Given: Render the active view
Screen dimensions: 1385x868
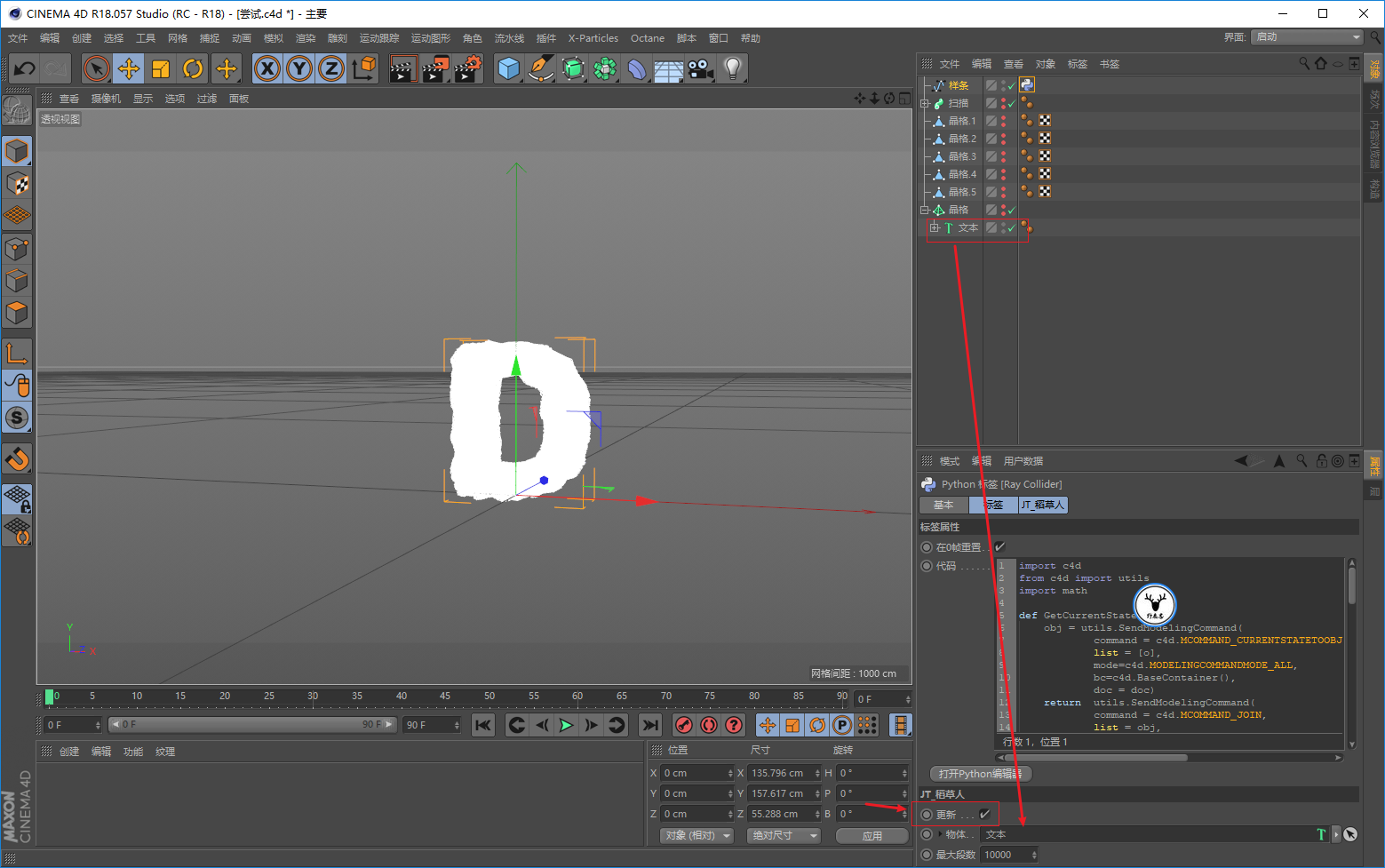Looking at the screenshot, I should (x=402, y=68).
